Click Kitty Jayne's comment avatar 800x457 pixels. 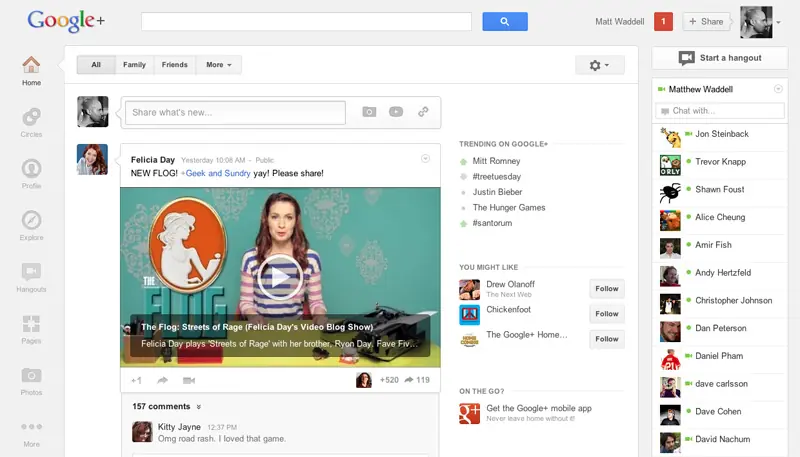142,431
